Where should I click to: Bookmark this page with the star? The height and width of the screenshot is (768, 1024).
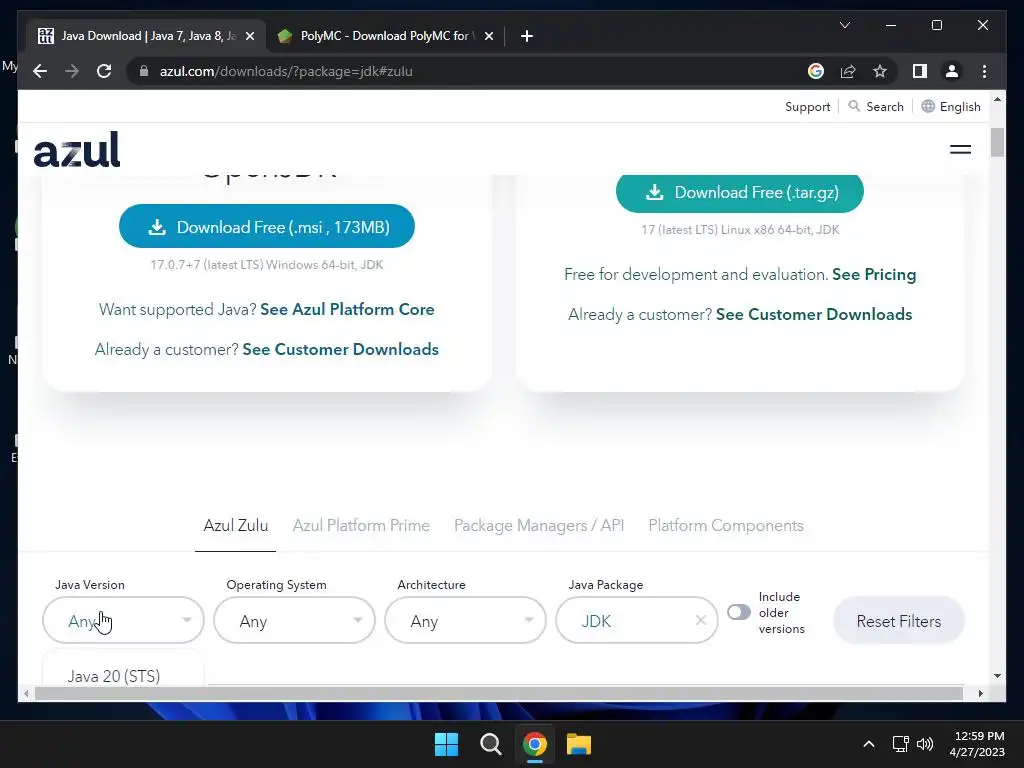(x=880, y=71)
